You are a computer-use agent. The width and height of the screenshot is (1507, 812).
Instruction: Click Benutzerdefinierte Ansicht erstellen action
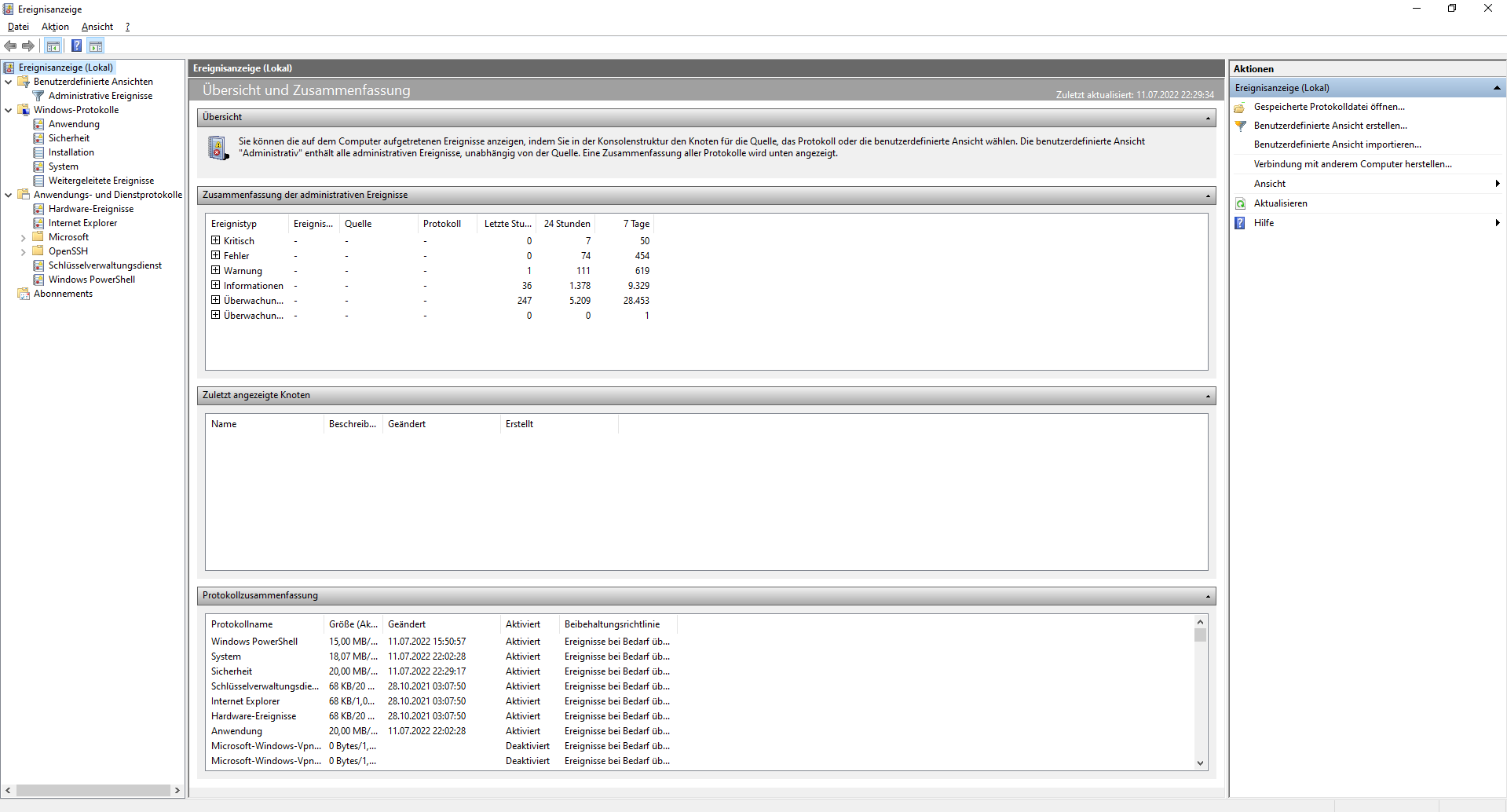click(x=1330, y=126)
